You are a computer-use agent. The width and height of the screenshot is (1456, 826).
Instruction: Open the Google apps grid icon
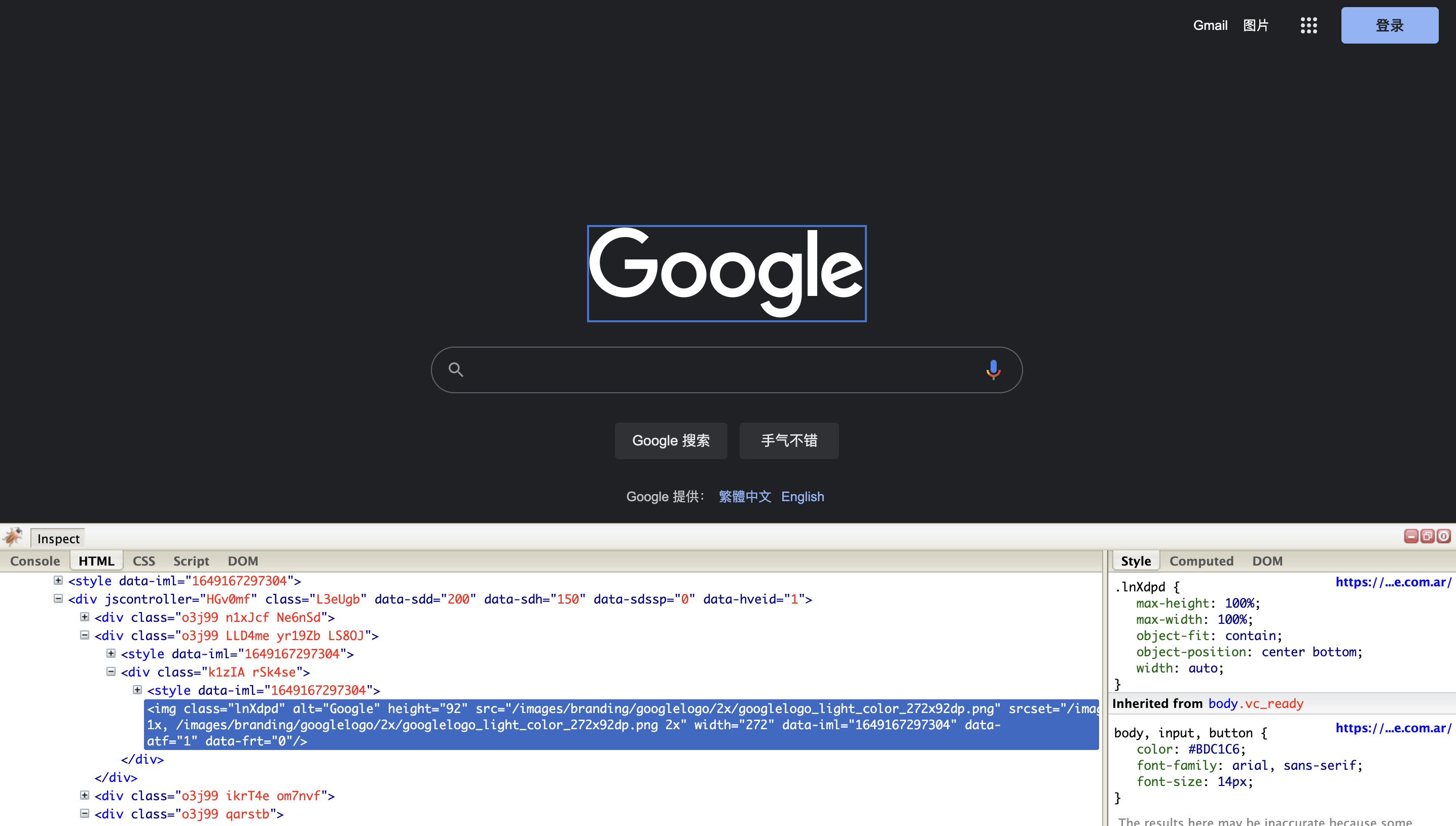point(1308,25)
